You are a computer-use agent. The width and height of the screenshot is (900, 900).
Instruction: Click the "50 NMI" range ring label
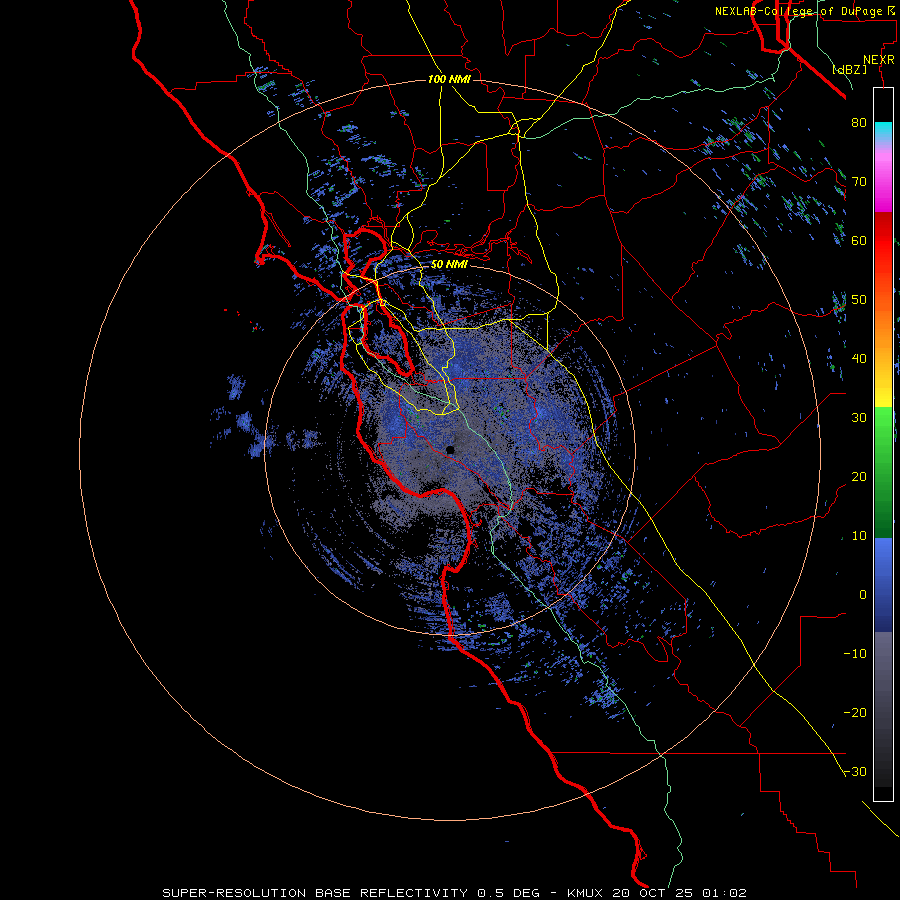click(449, 265)
